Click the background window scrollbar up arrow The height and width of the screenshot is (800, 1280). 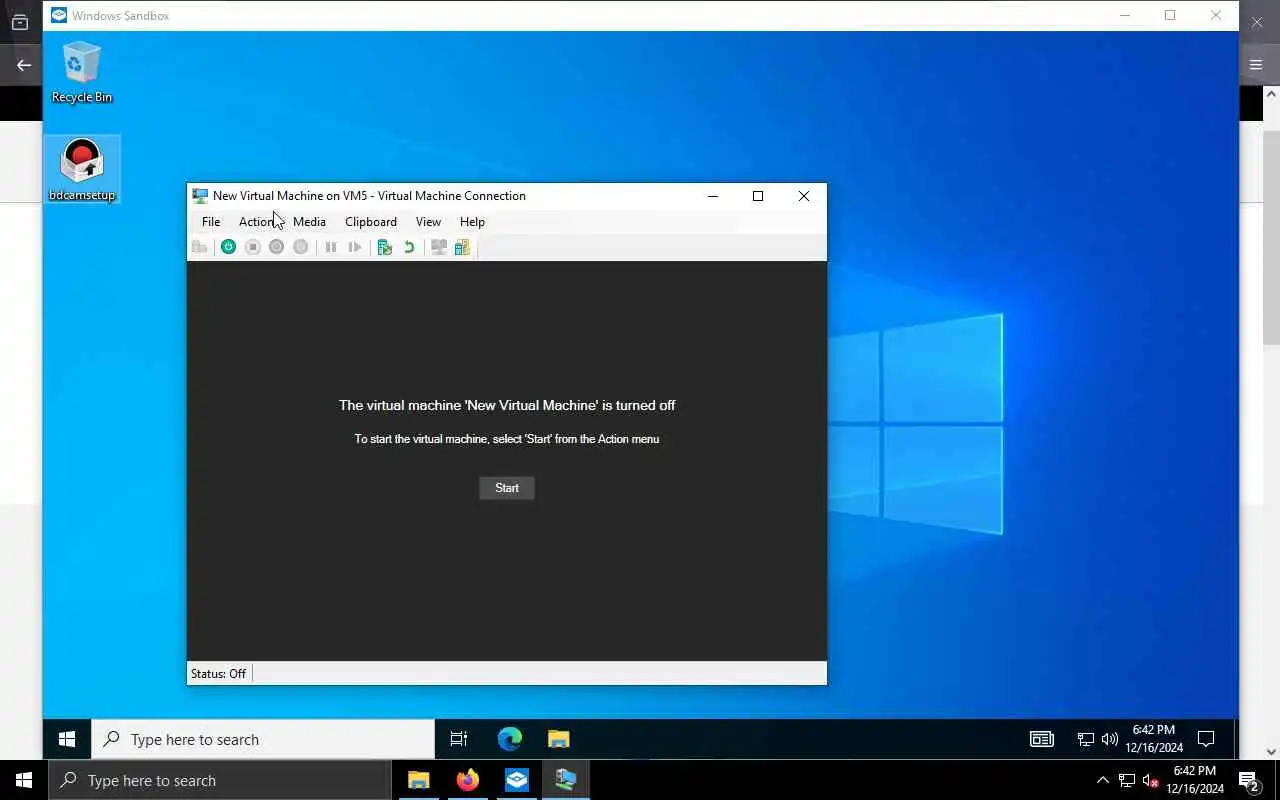pyautogui.click(x=1272, y=95)
